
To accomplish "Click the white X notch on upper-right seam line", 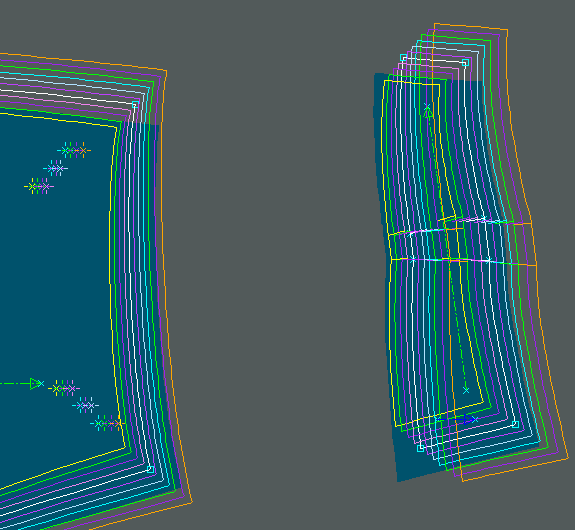I will click(x=484, y=219).
